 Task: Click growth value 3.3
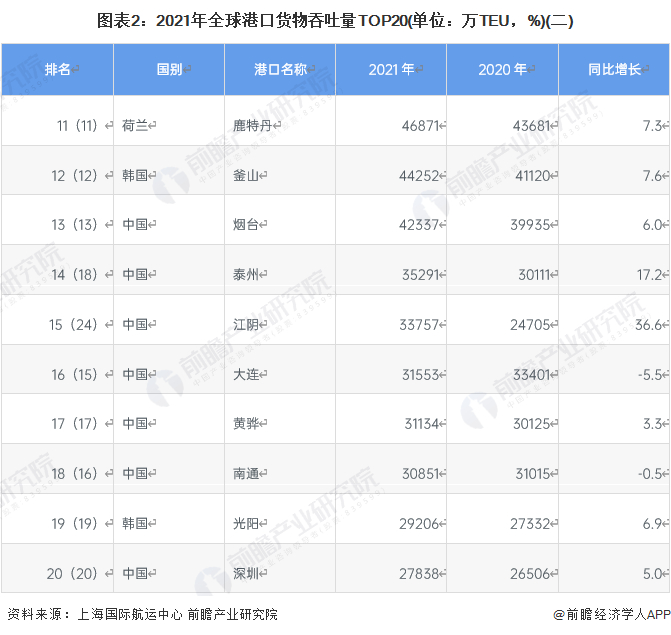[652, 424]
